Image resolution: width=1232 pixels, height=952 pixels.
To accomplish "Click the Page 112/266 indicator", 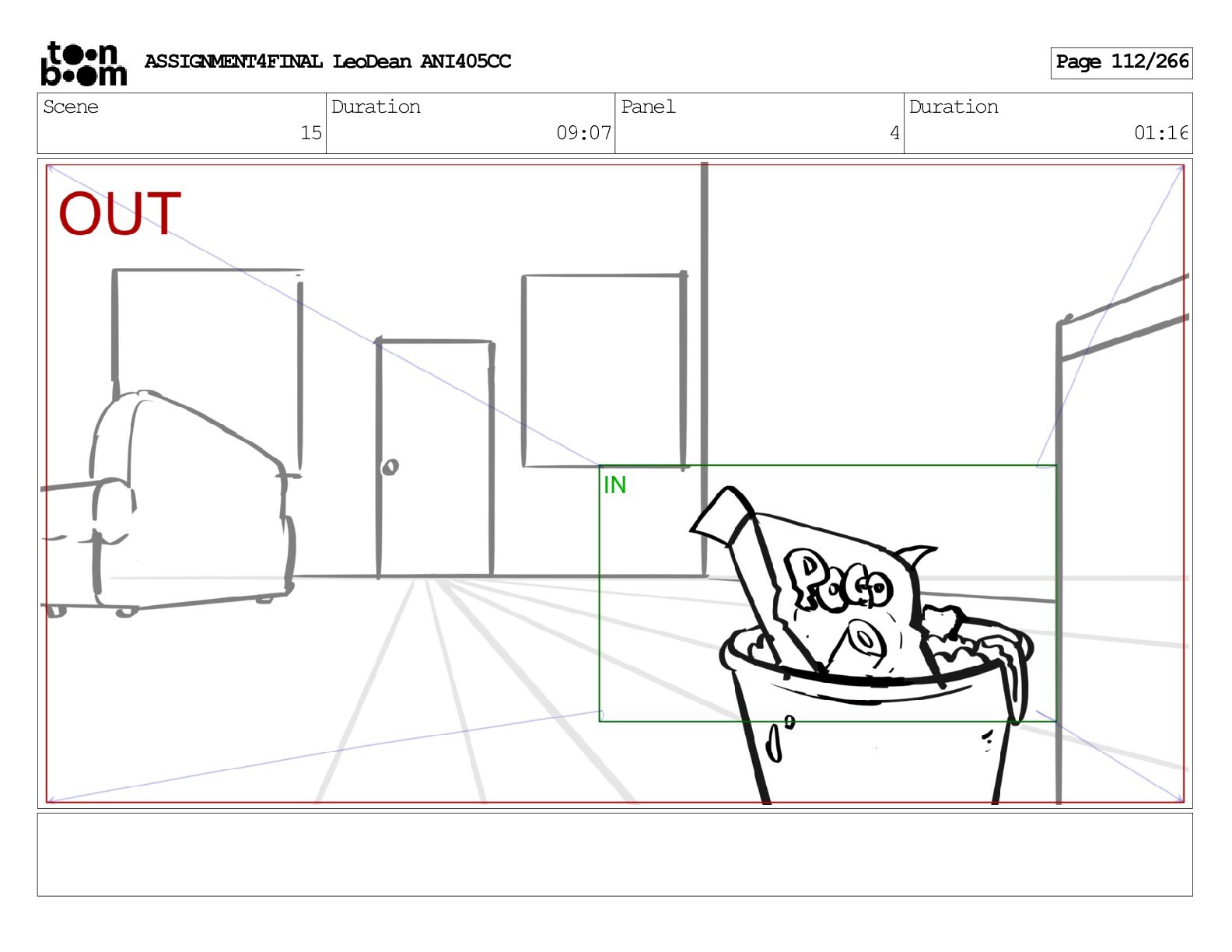I will (1122, 62).
